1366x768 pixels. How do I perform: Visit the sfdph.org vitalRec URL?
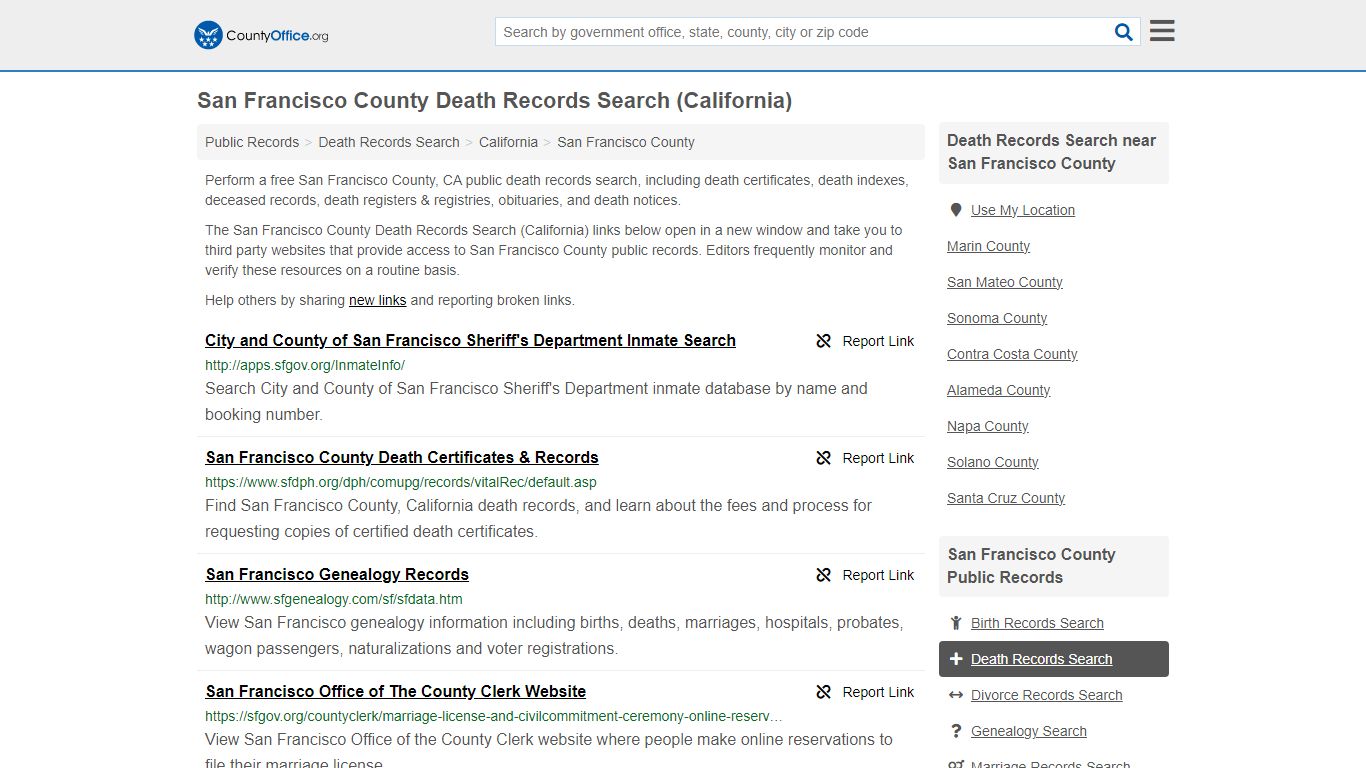coord(401,482)
